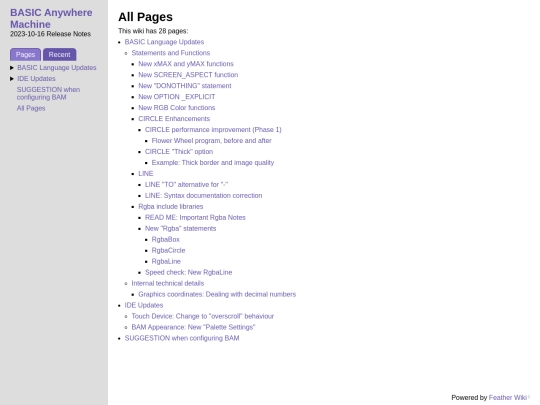The image size is (540, 405).
Task: Open CIRCLE "Thick" option page
Action: click(179, 152)
